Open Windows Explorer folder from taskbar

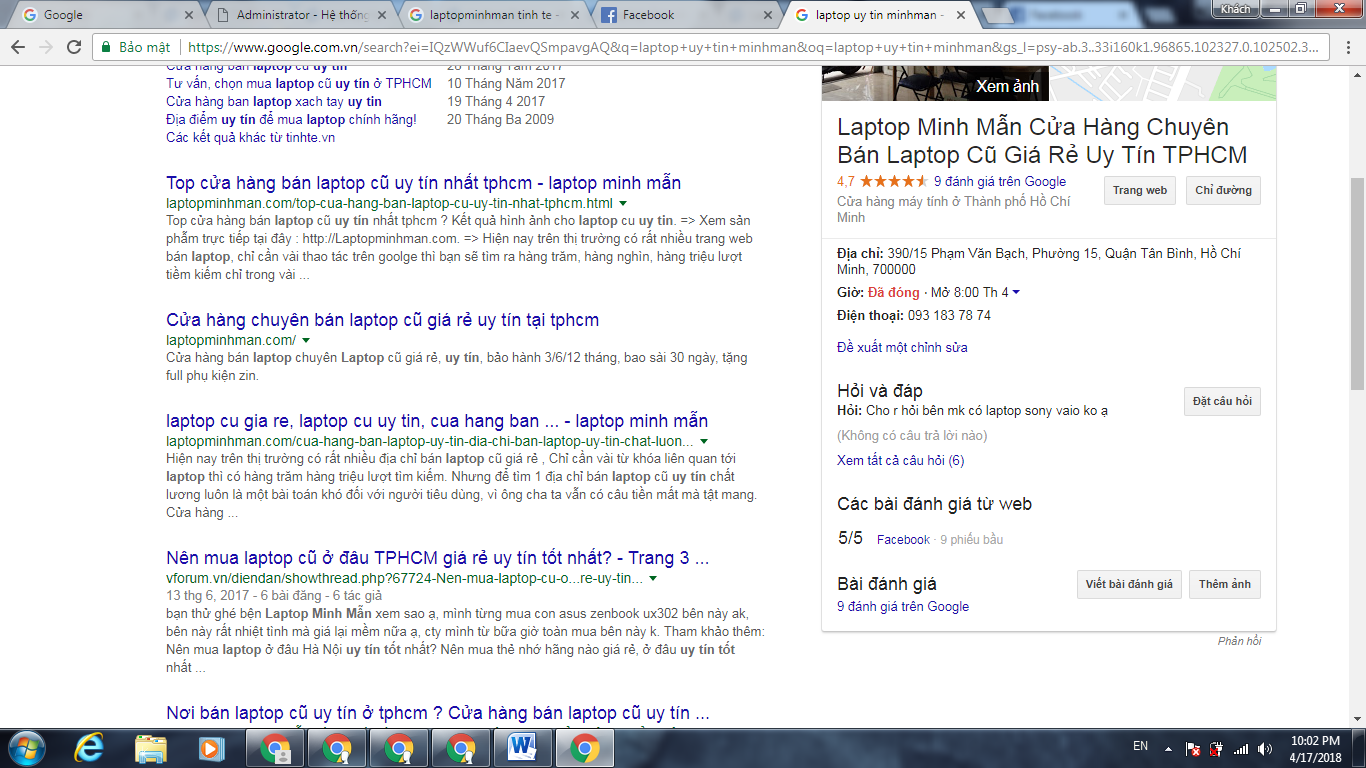tap(151, 748)
